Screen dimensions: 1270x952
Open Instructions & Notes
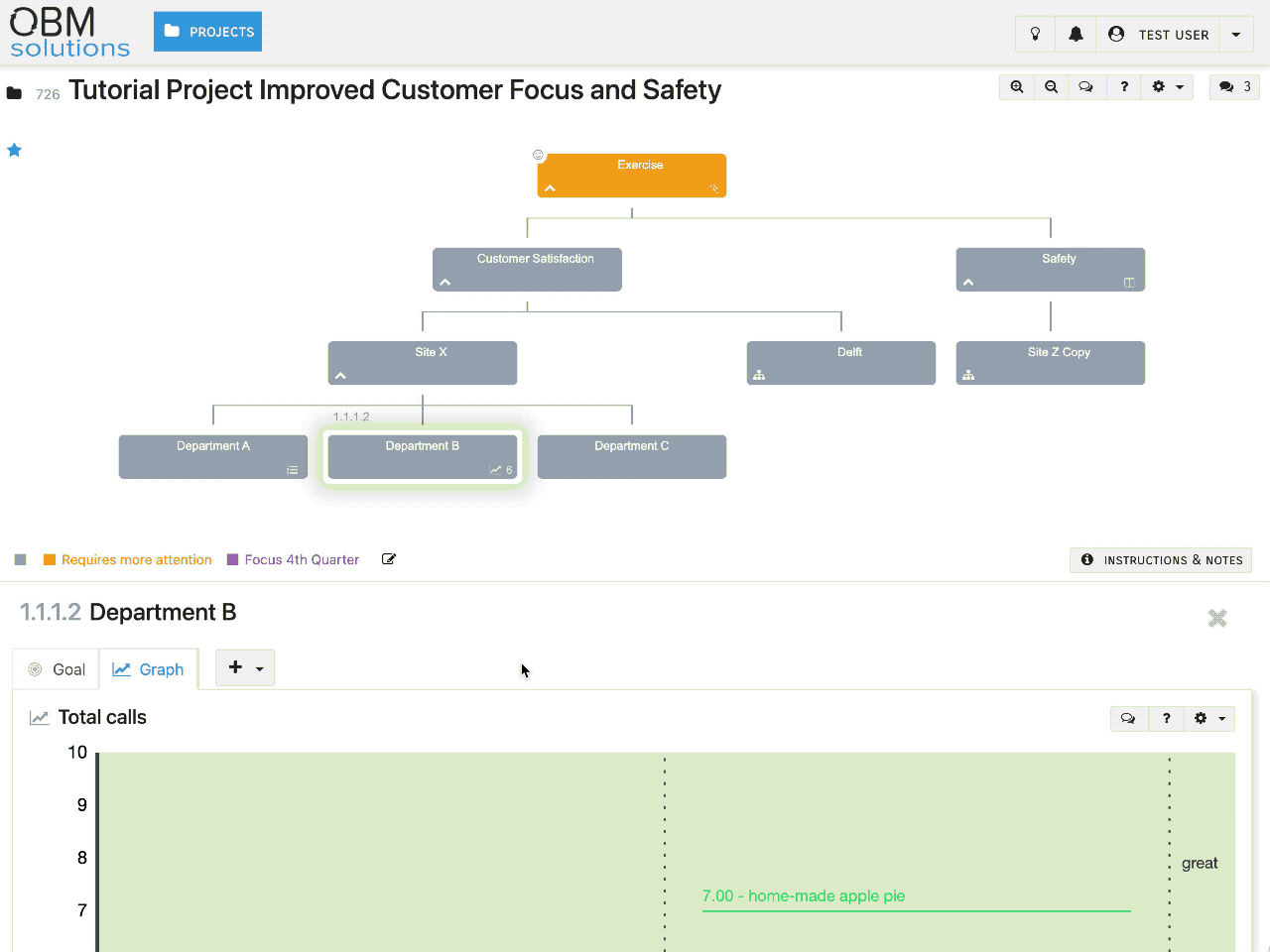click(x=1161, y=560)
